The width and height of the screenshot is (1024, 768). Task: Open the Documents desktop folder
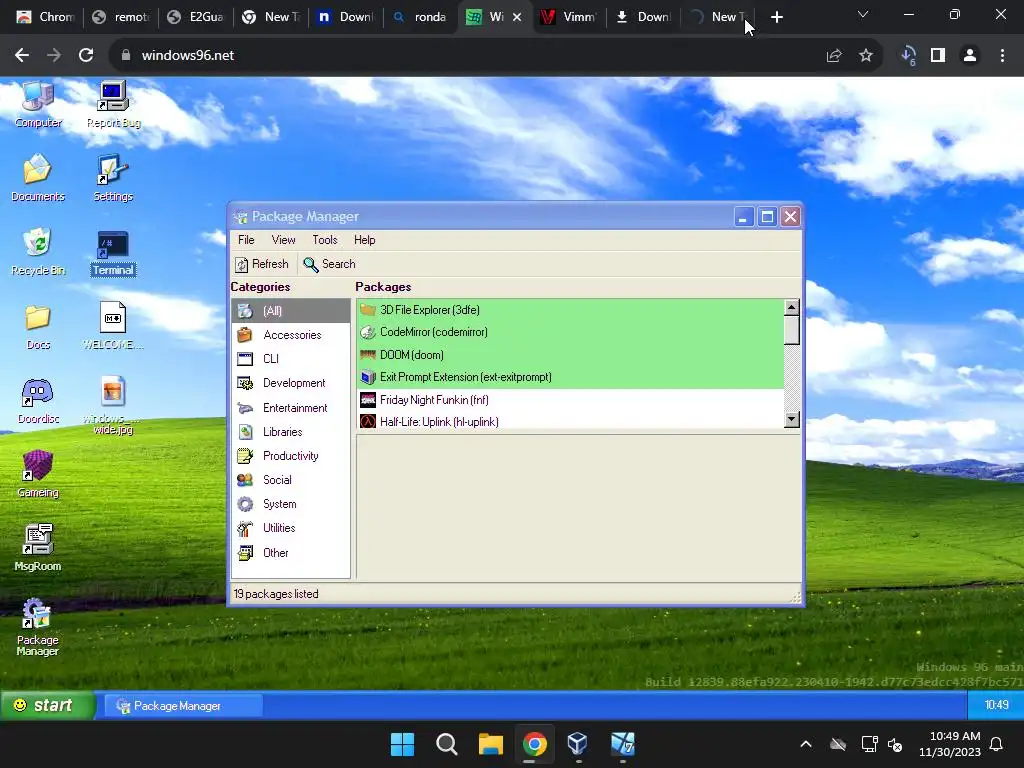coord(38,178)
